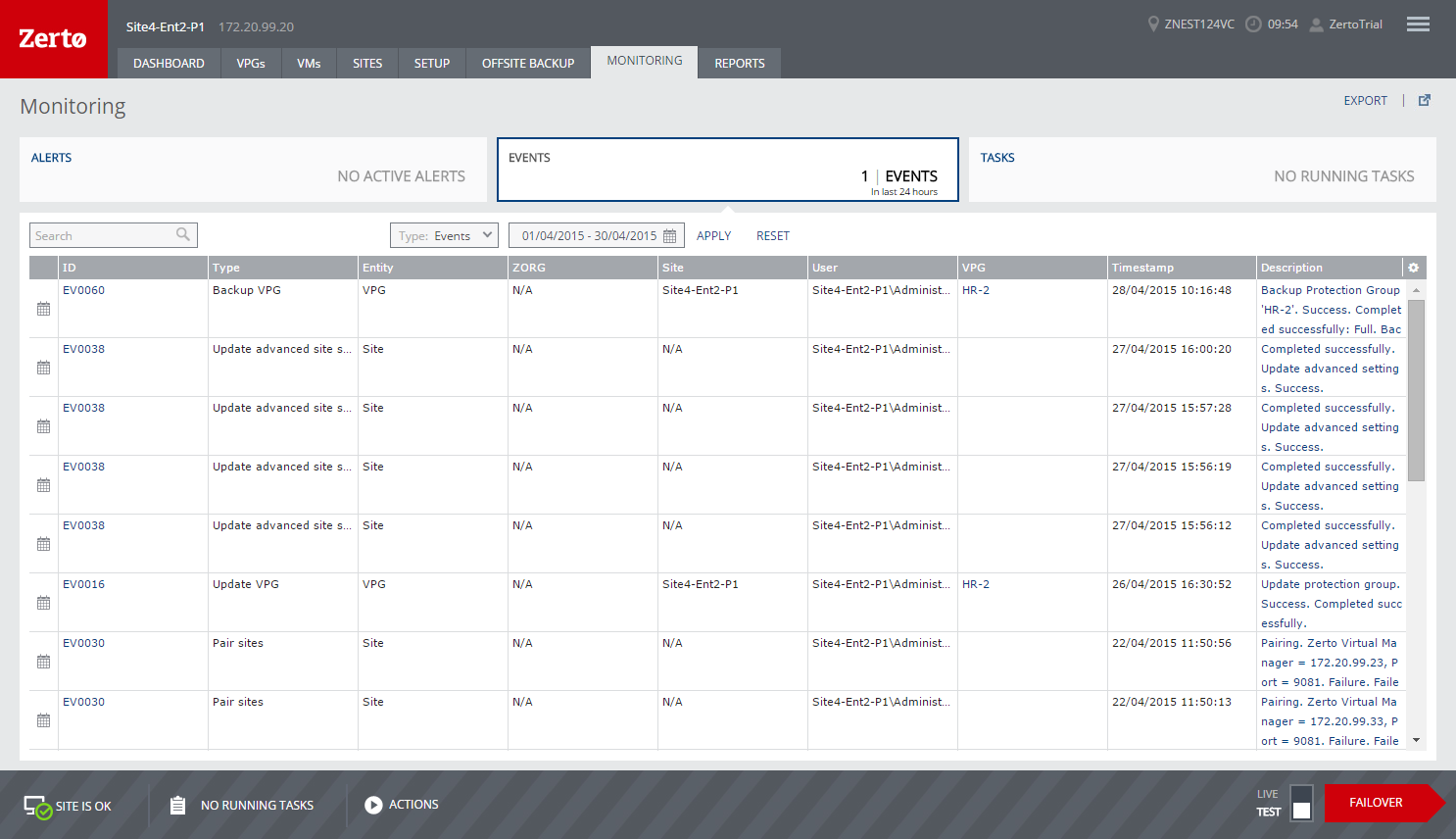Click the Apply button
This screenshot has height=839, width=1456.
coord(713,236)
